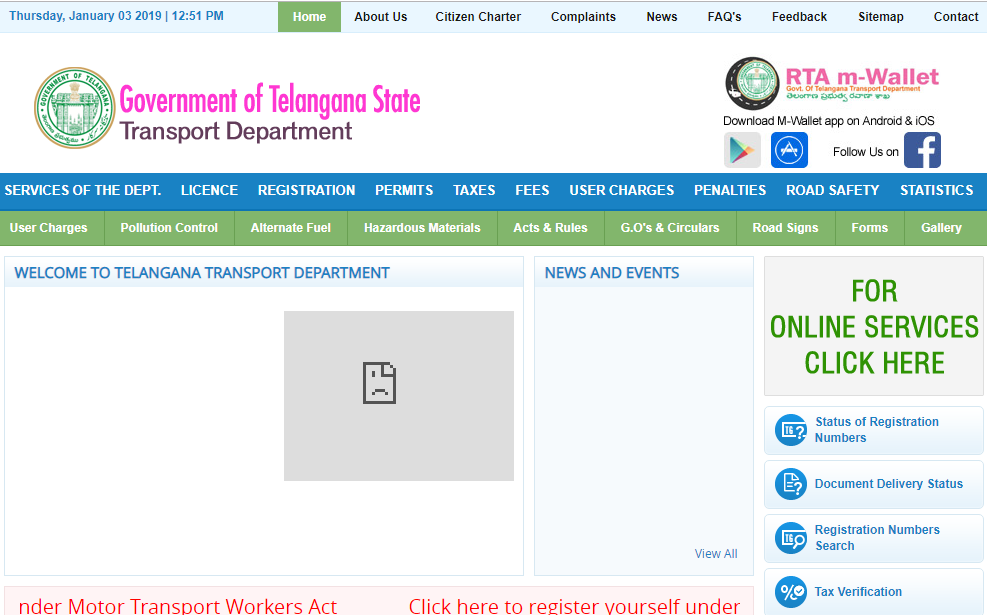Open the Apple App Store icon
987x615 pixels.
click(x=789, y=150)
